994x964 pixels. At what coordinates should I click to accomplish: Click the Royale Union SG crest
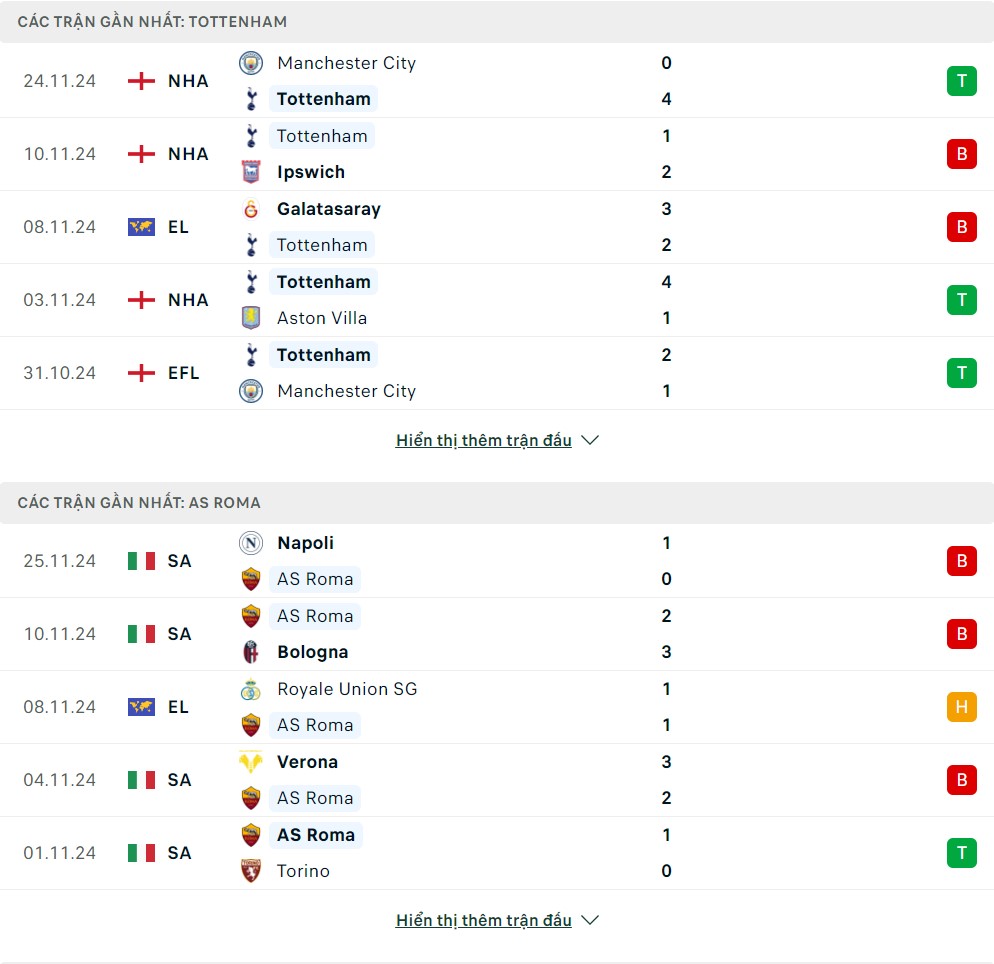tap(251, 689)
